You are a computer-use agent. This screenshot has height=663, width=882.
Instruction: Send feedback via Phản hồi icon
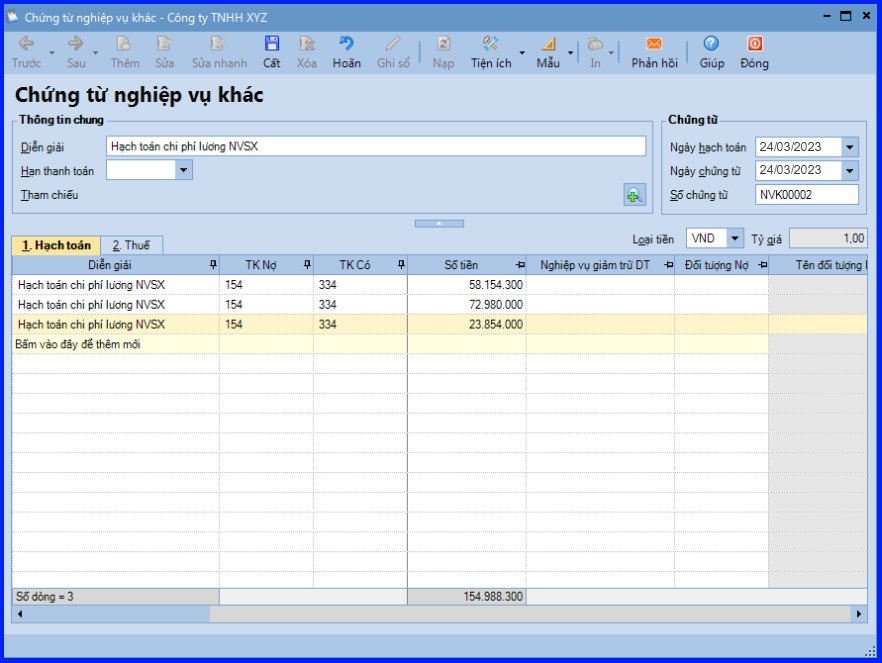[x=654, y=44]
